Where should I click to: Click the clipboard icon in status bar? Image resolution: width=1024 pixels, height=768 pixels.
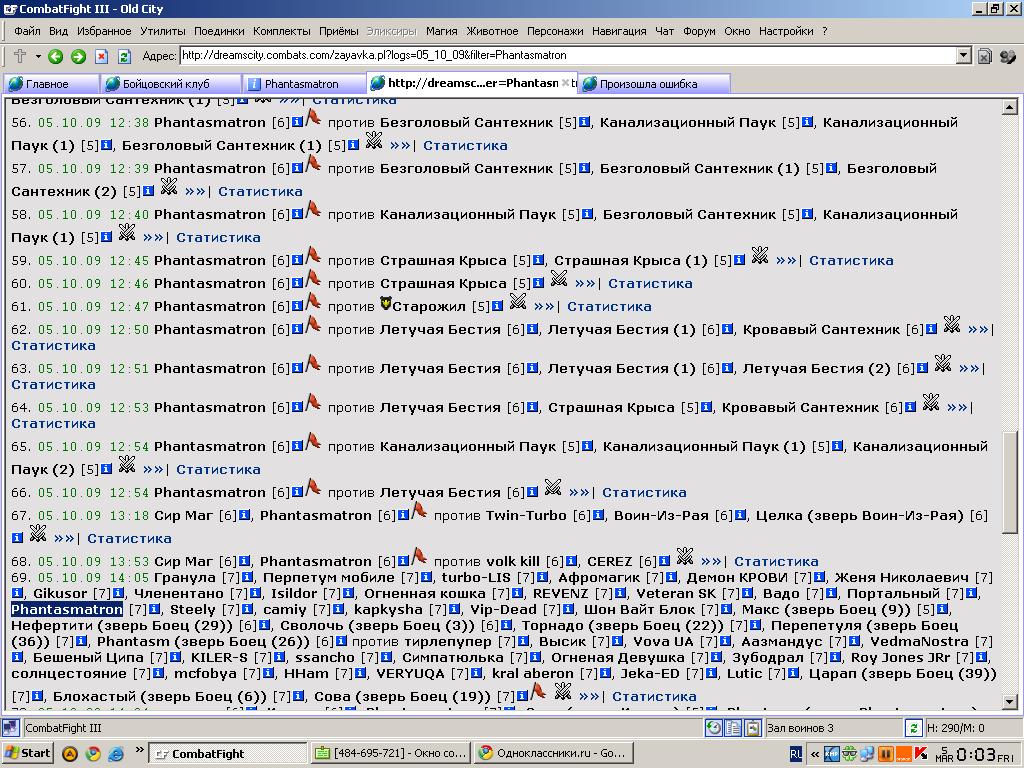coord(753,728)
